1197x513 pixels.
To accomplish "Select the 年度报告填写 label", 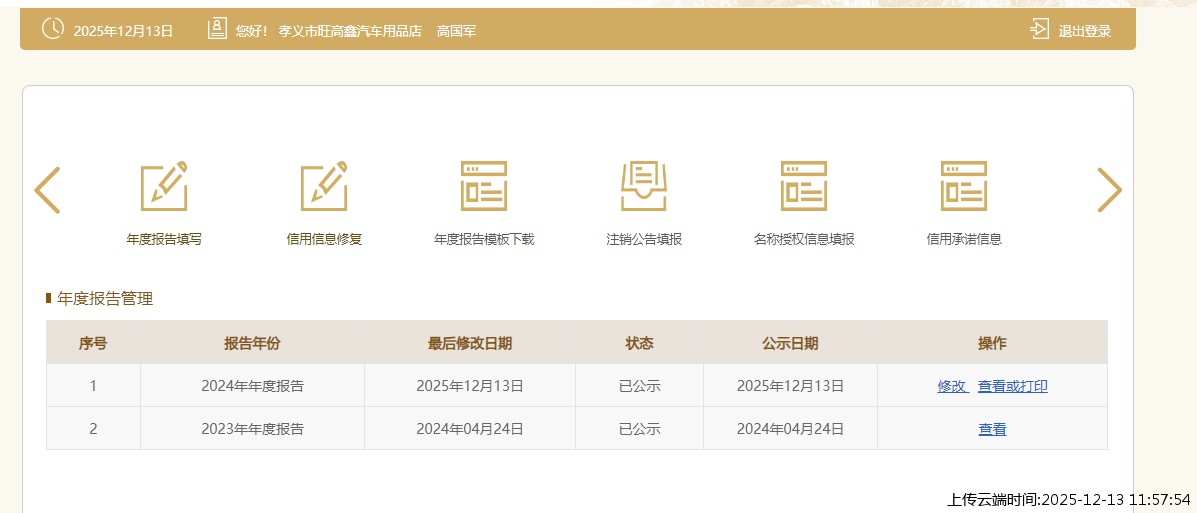I will pyautogui.click(x=164, y=240).
